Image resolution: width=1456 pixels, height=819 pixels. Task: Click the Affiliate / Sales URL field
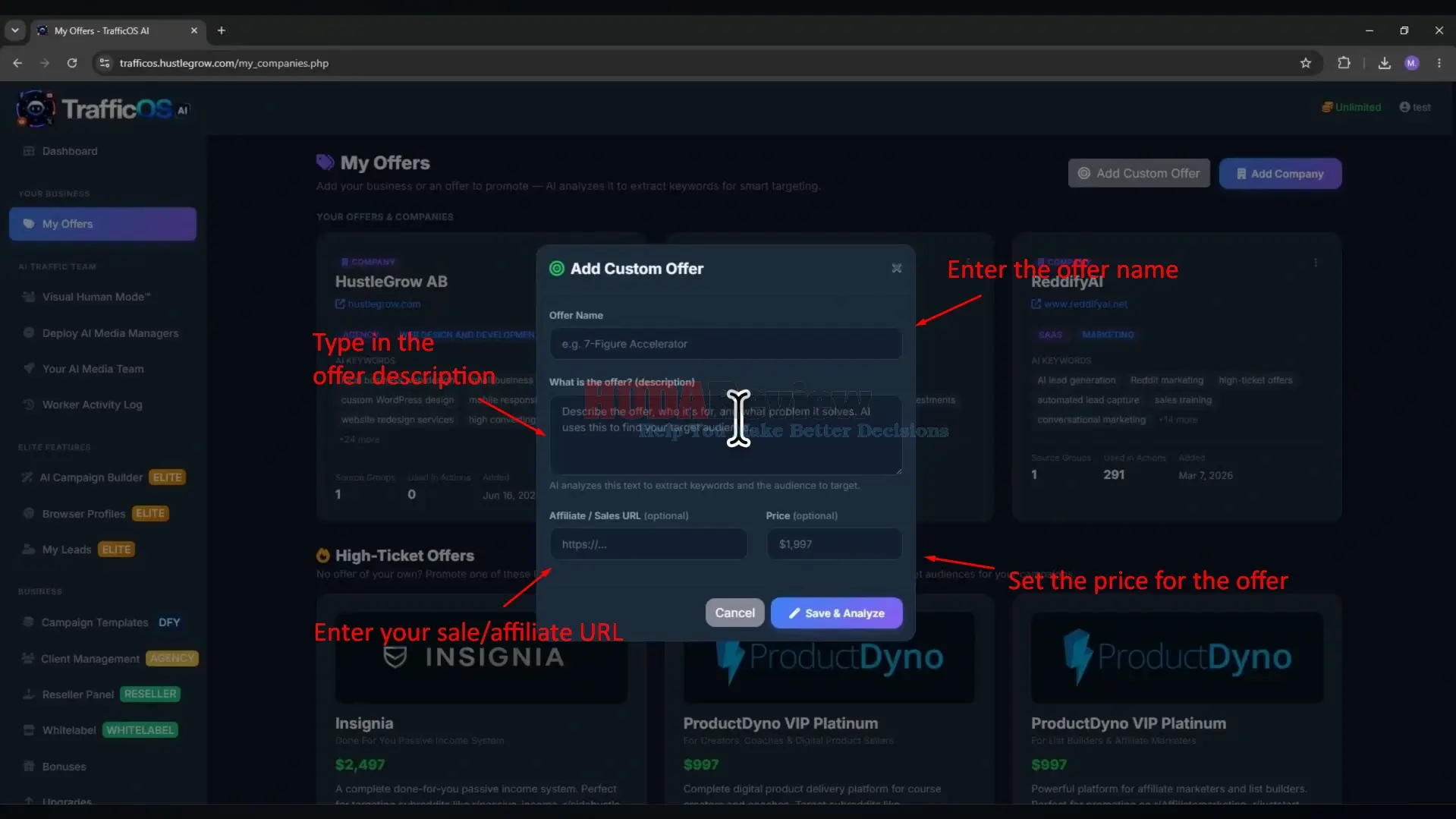pos(648,544)
